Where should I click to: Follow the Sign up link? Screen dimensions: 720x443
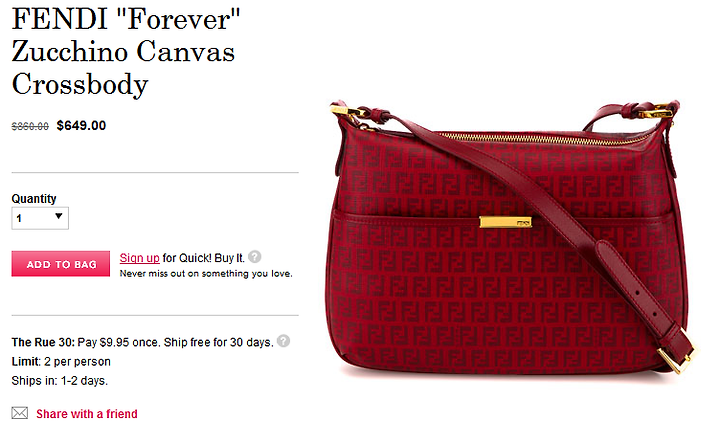tap(140, 258)
